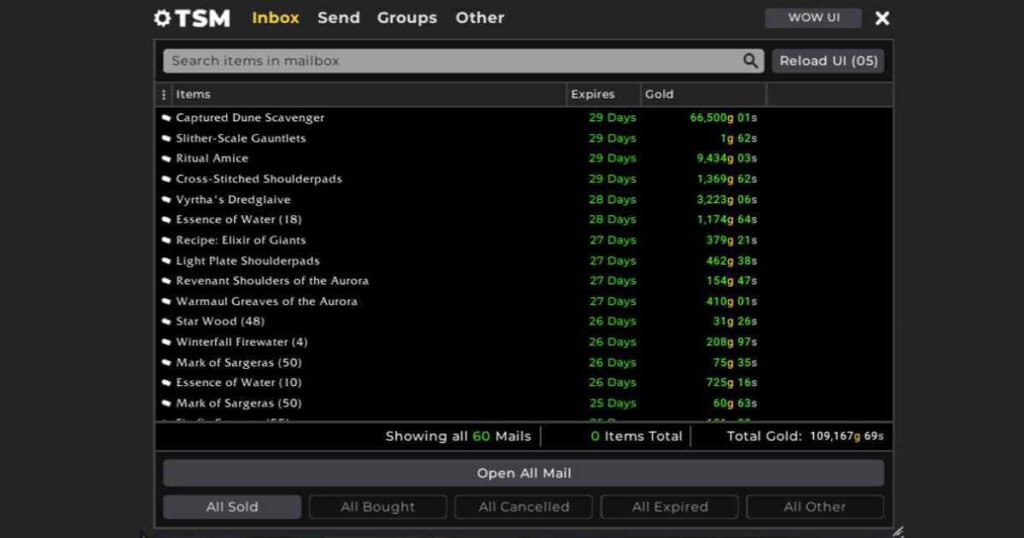
Task: Toggle the All Sold filter
Action: tap(232, 507)
